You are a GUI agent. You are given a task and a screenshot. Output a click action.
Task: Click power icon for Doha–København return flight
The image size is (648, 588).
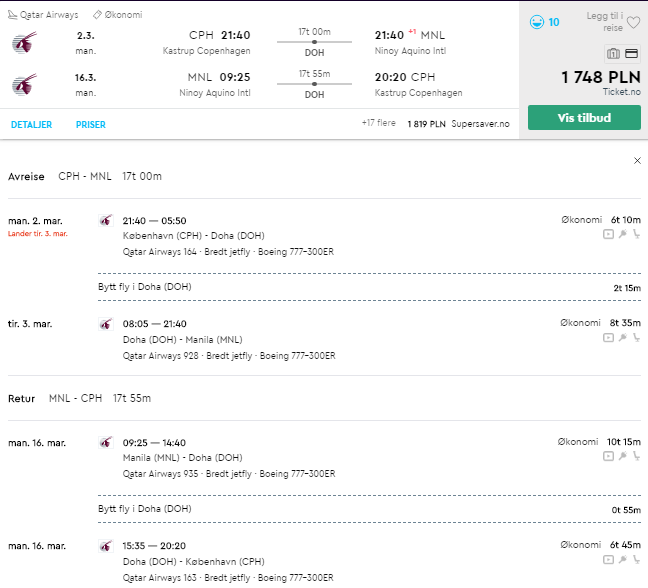[x=623, y=559]
